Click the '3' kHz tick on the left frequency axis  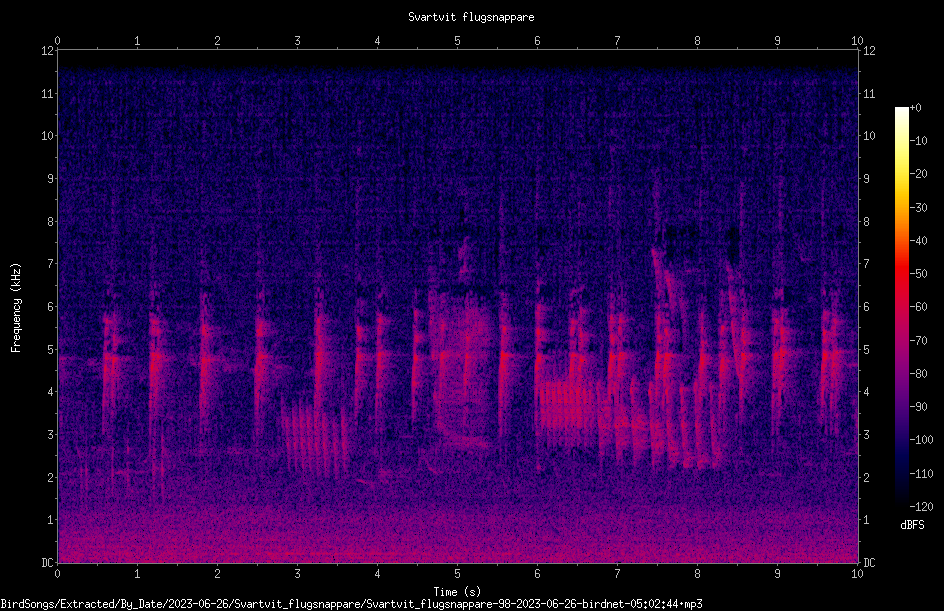tap(50, 435)
